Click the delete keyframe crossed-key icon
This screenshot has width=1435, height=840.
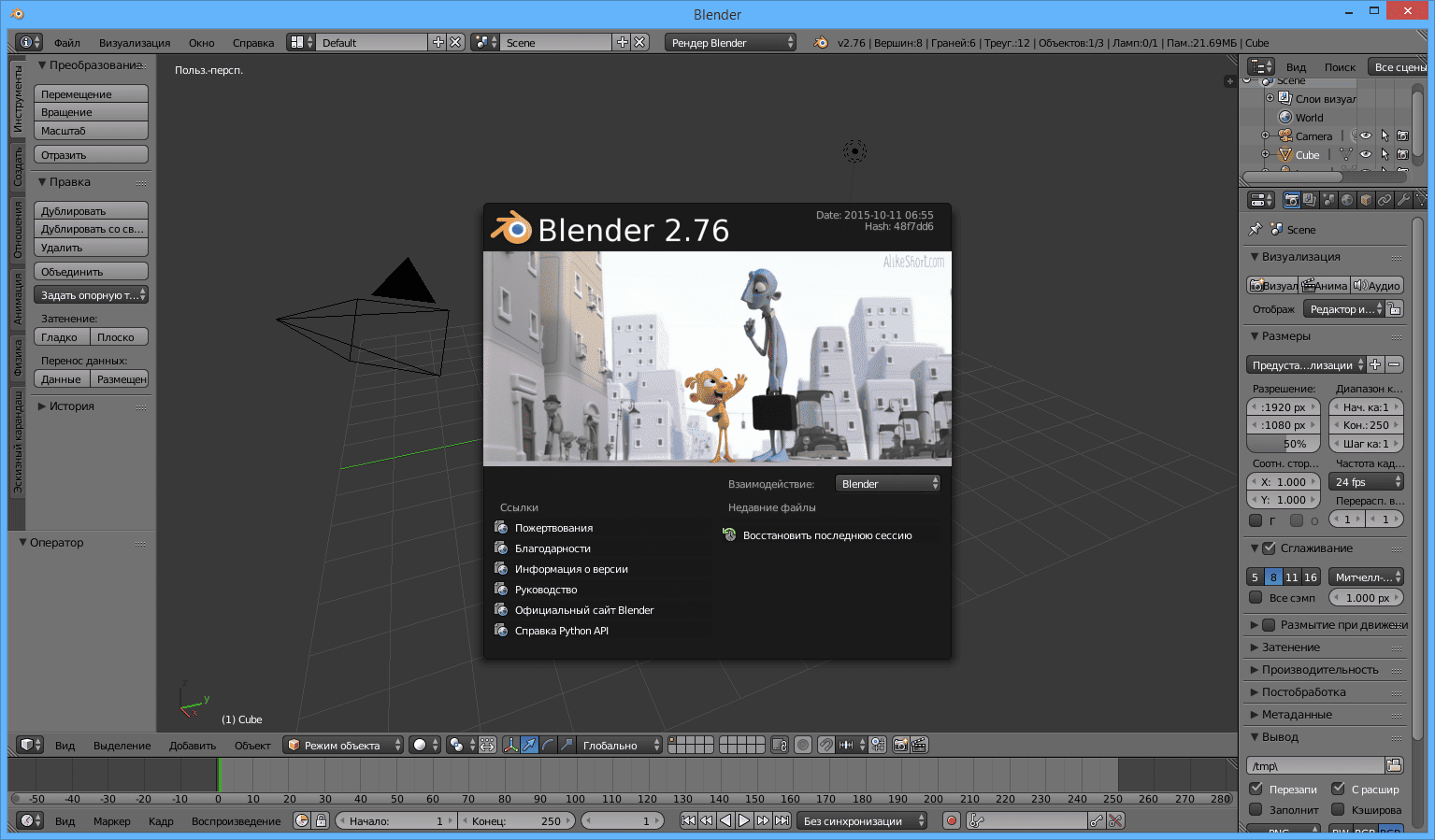pyautogui.click(x=1114, y=820)
